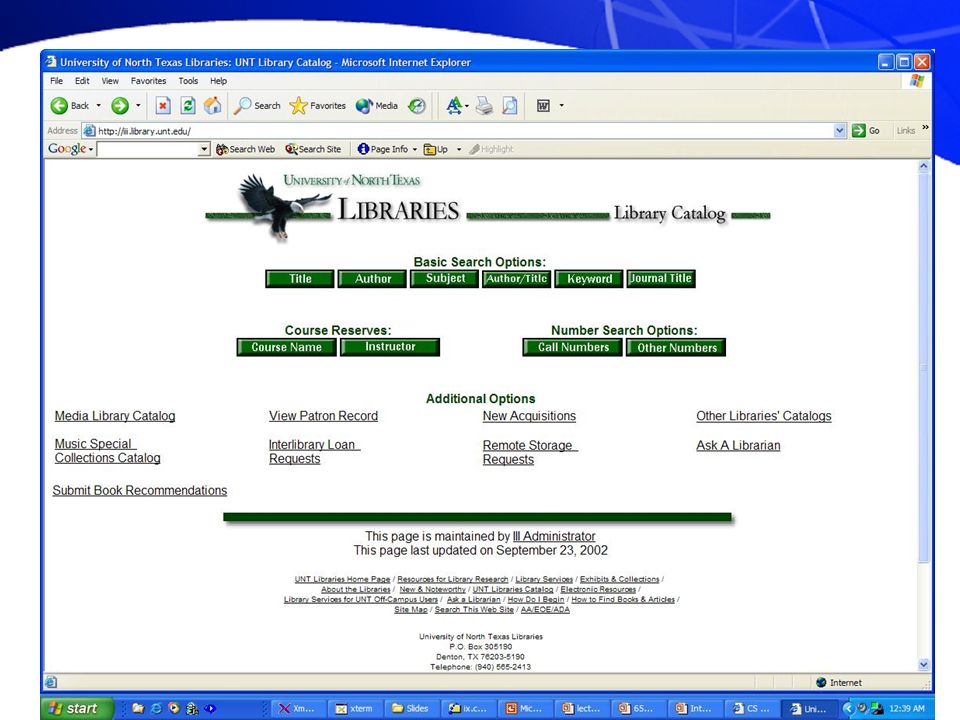Click the vertical scrollbar up arrow
The image size is (960, 720).
(x=924, y=166)
